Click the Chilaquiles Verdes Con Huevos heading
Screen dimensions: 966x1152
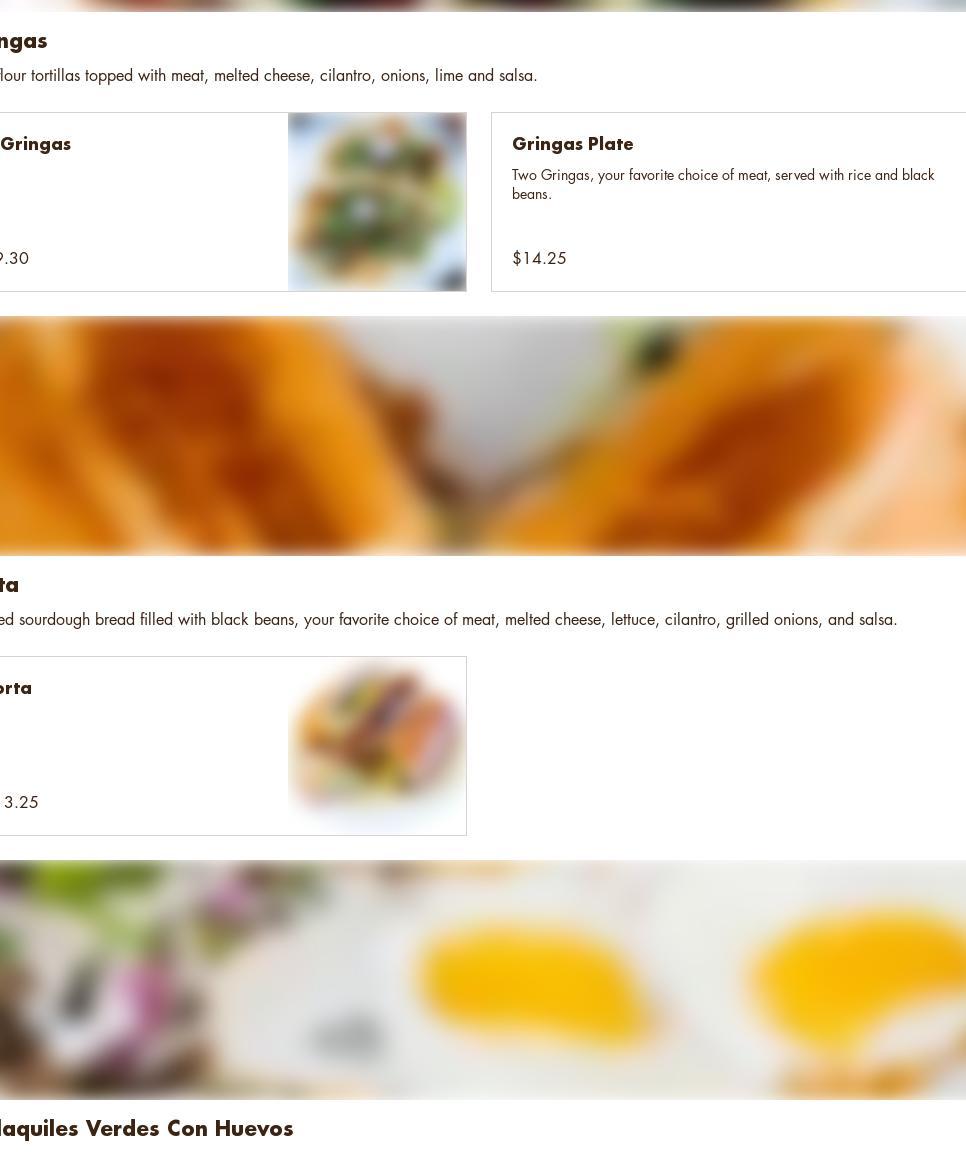point(146,1128)
